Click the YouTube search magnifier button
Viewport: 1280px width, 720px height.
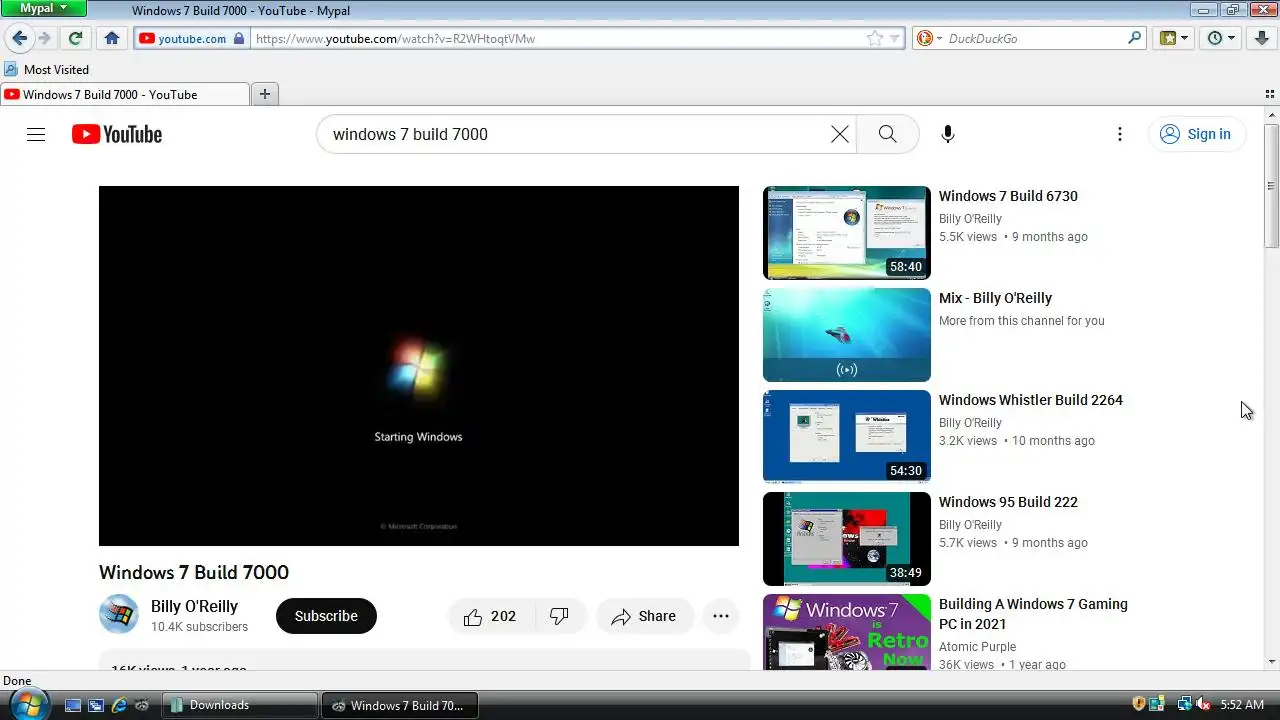pos(888,134)
